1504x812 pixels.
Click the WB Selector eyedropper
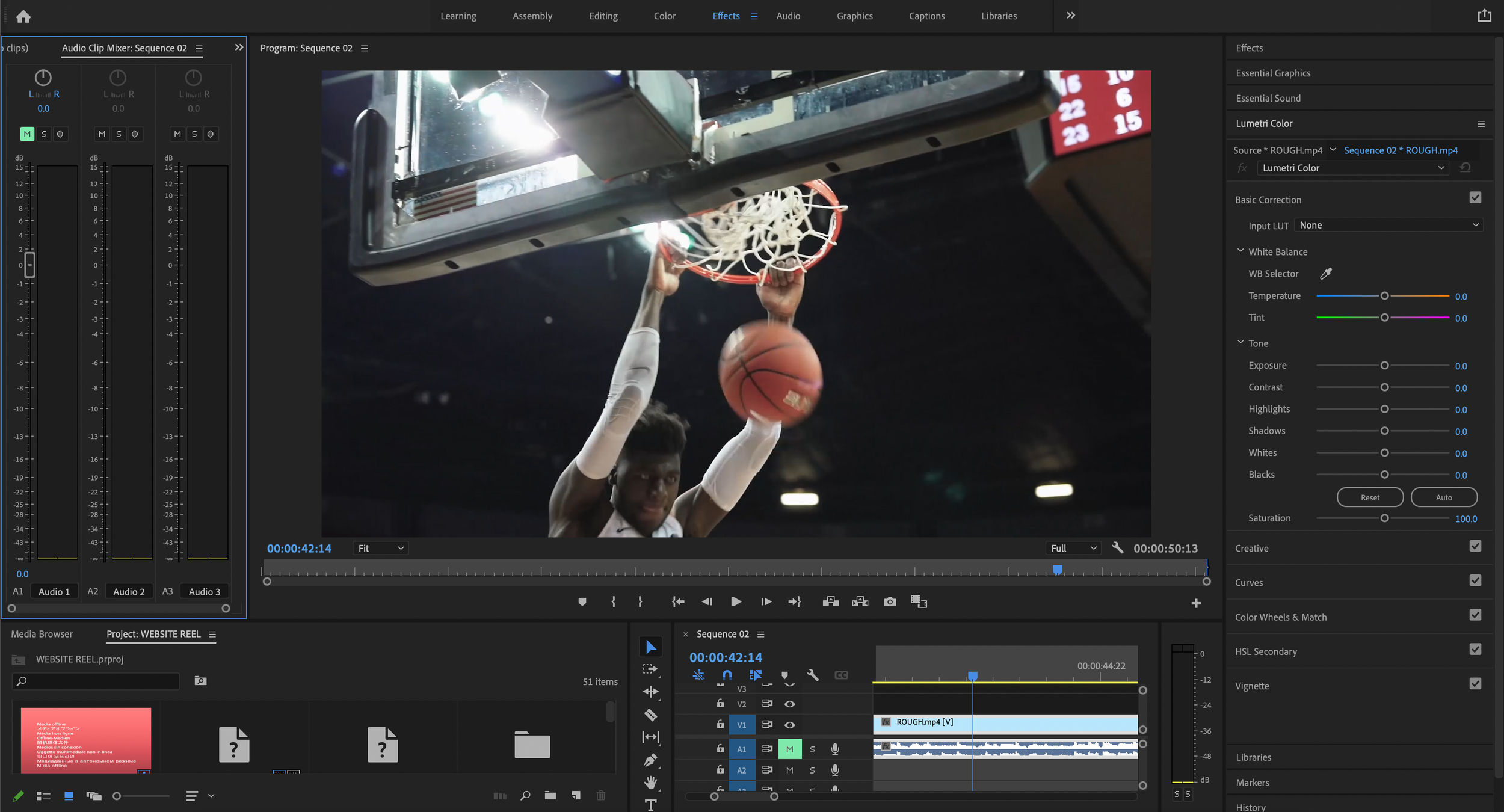pos(1325,274)
